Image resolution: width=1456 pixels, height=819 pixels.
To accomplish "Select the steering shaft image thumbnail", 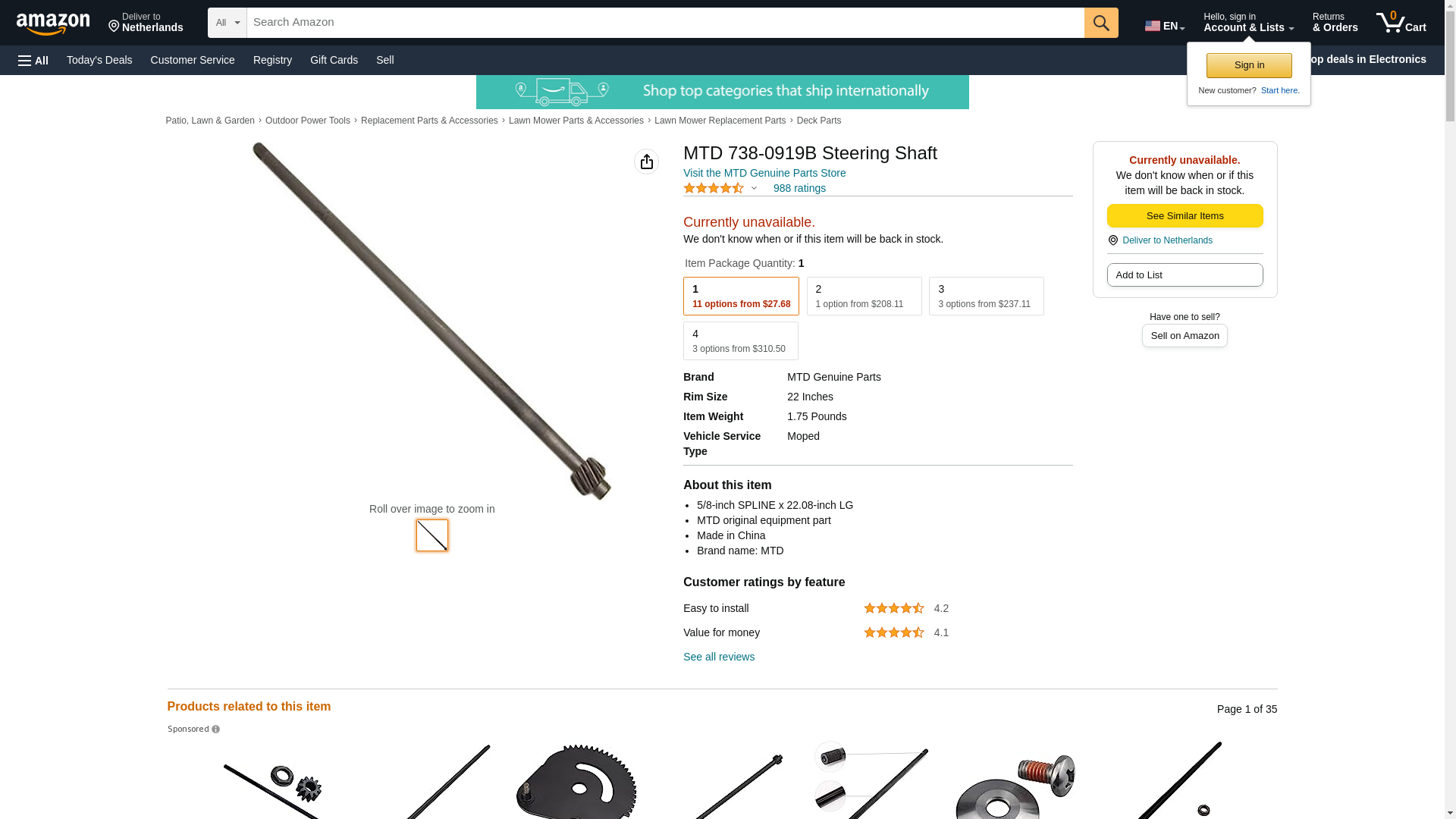I will coord(432,535).
